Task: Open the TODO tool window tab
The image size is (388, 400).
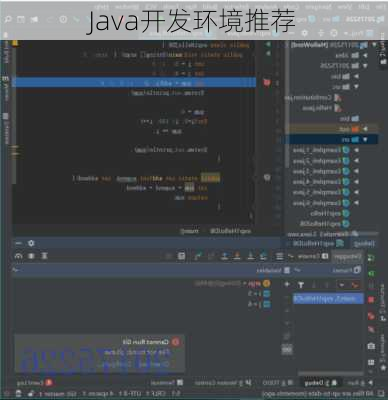Action: pyautogui.click(x=277, y=383)
